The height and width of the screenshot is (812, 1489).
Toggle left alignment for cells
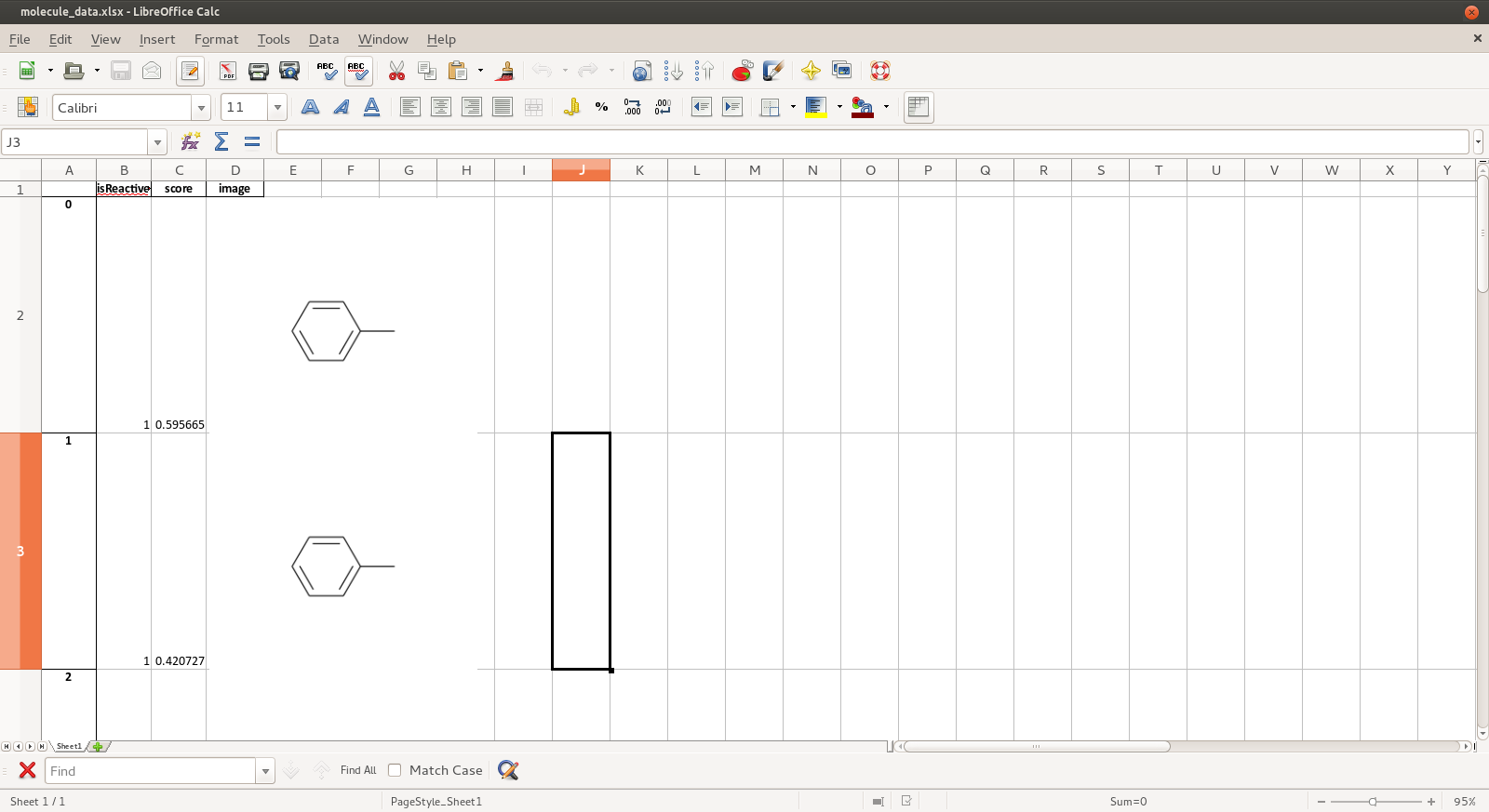(x=410, y=107)
